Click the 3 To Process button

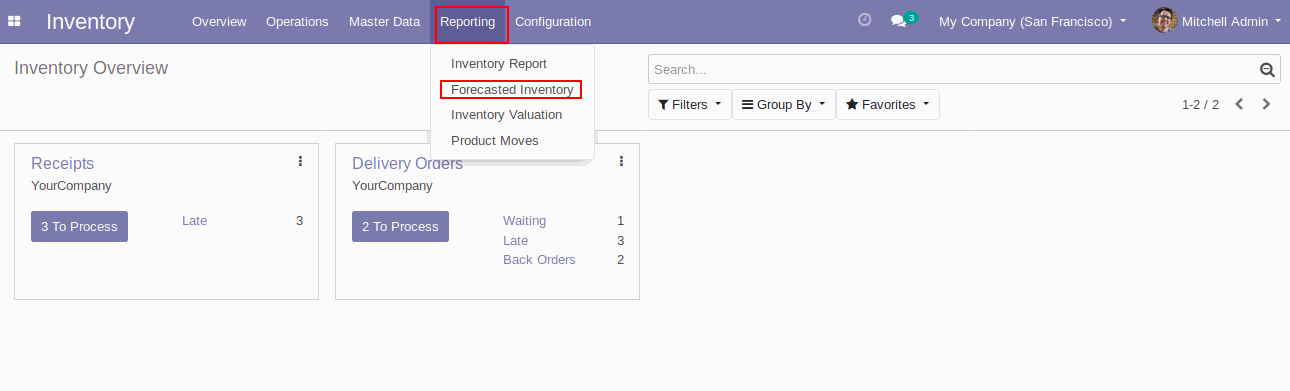pos(79,227)
